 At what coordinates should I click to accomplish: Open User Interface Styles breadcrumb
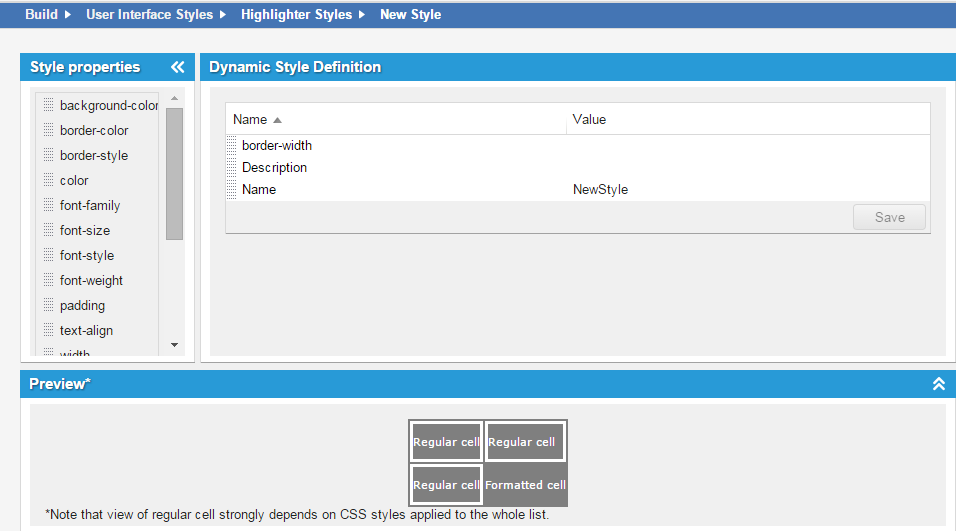click(149, 14)
